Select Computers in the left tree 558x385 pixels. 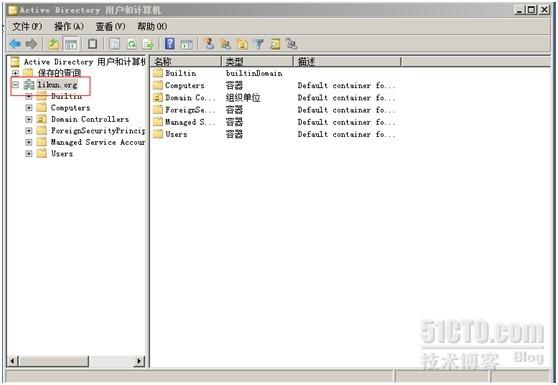point(70,107)
